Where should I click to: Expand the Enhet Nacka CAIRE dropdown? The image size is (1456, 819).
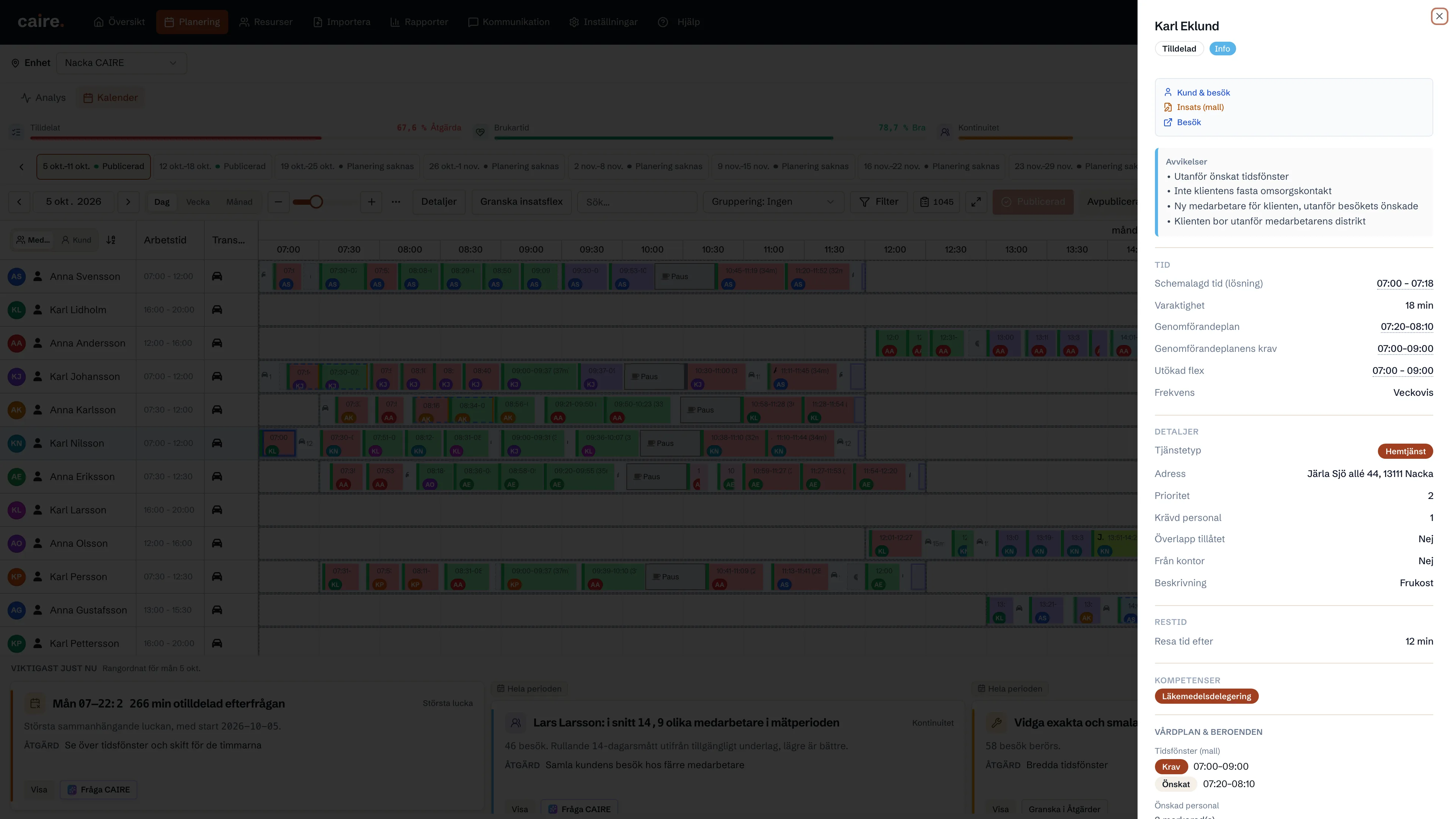tap(121, 63)
